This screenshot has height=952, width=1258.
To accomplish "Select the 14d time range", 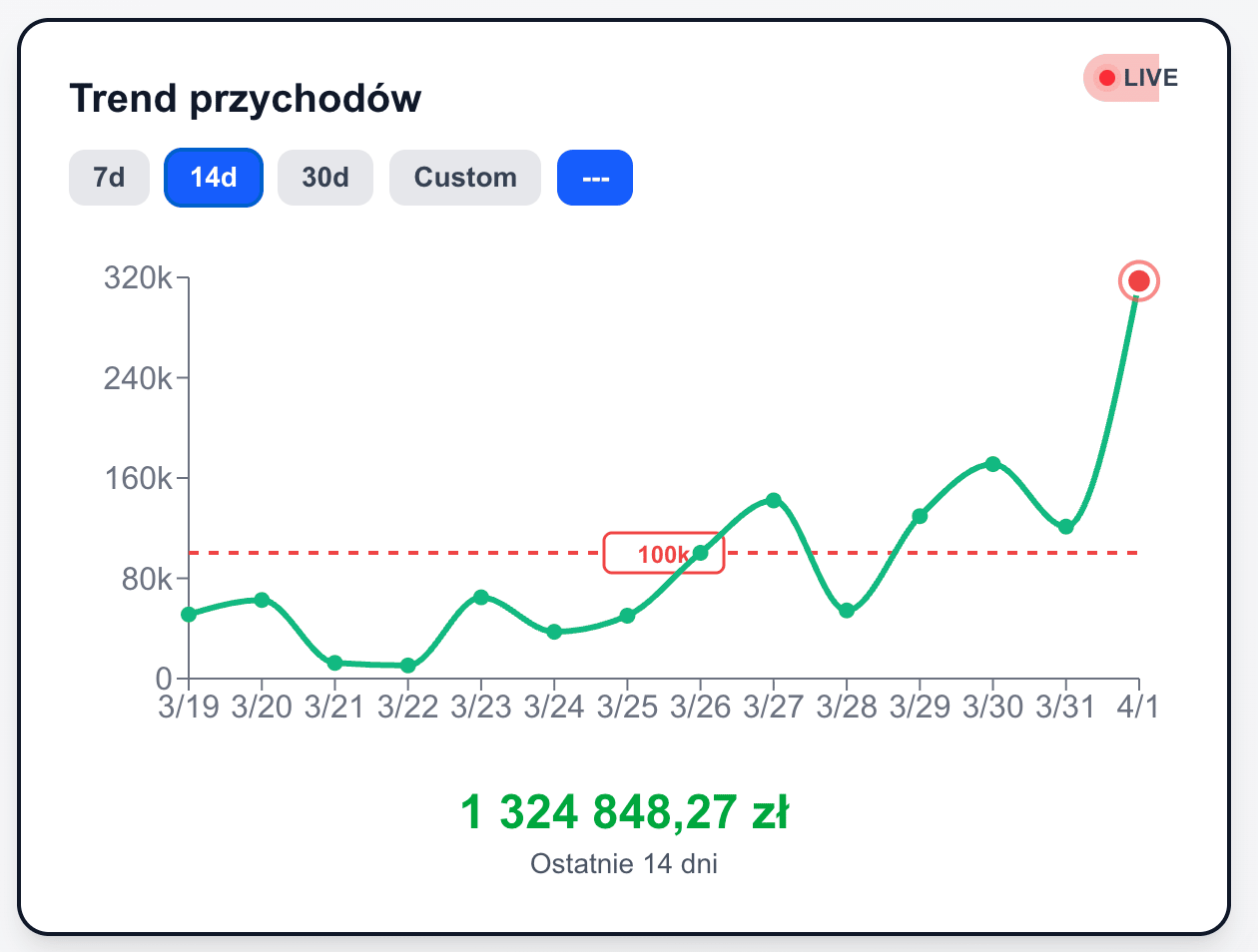I will click(214, 178).
